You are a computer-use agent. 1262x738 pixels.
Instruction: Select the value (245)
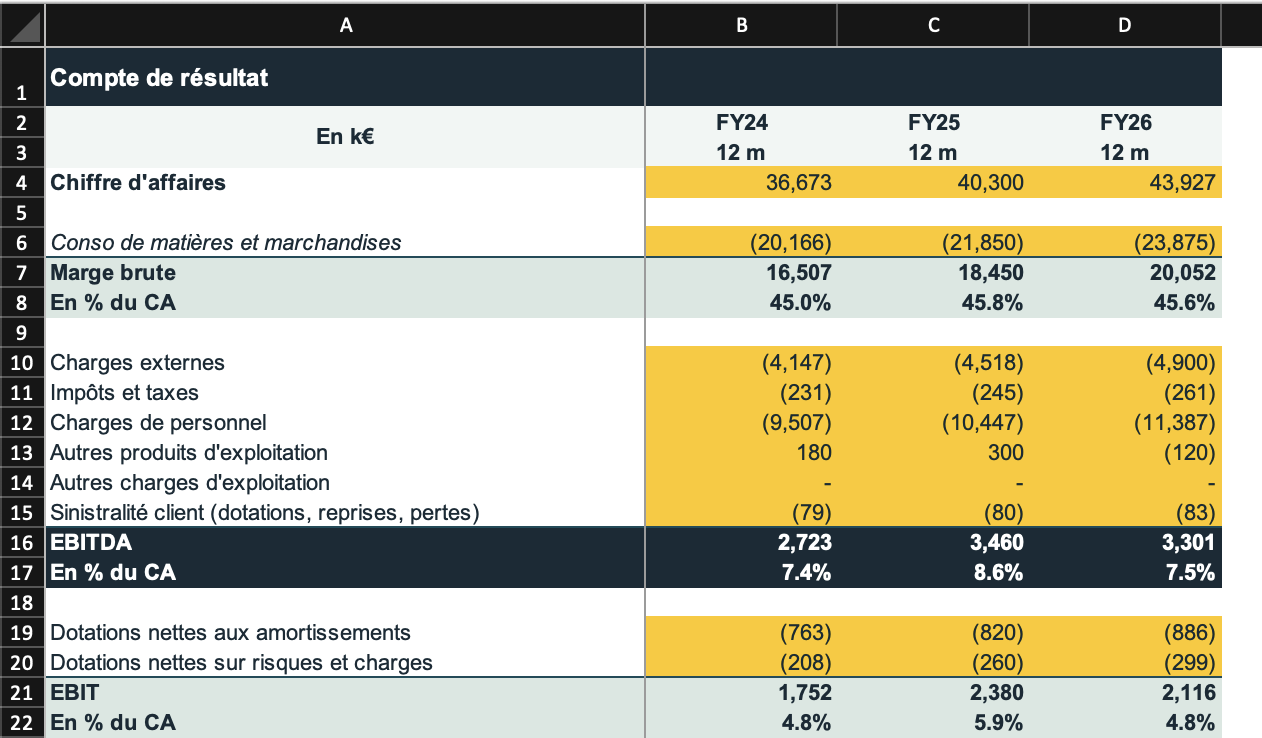tap(933, 393)
